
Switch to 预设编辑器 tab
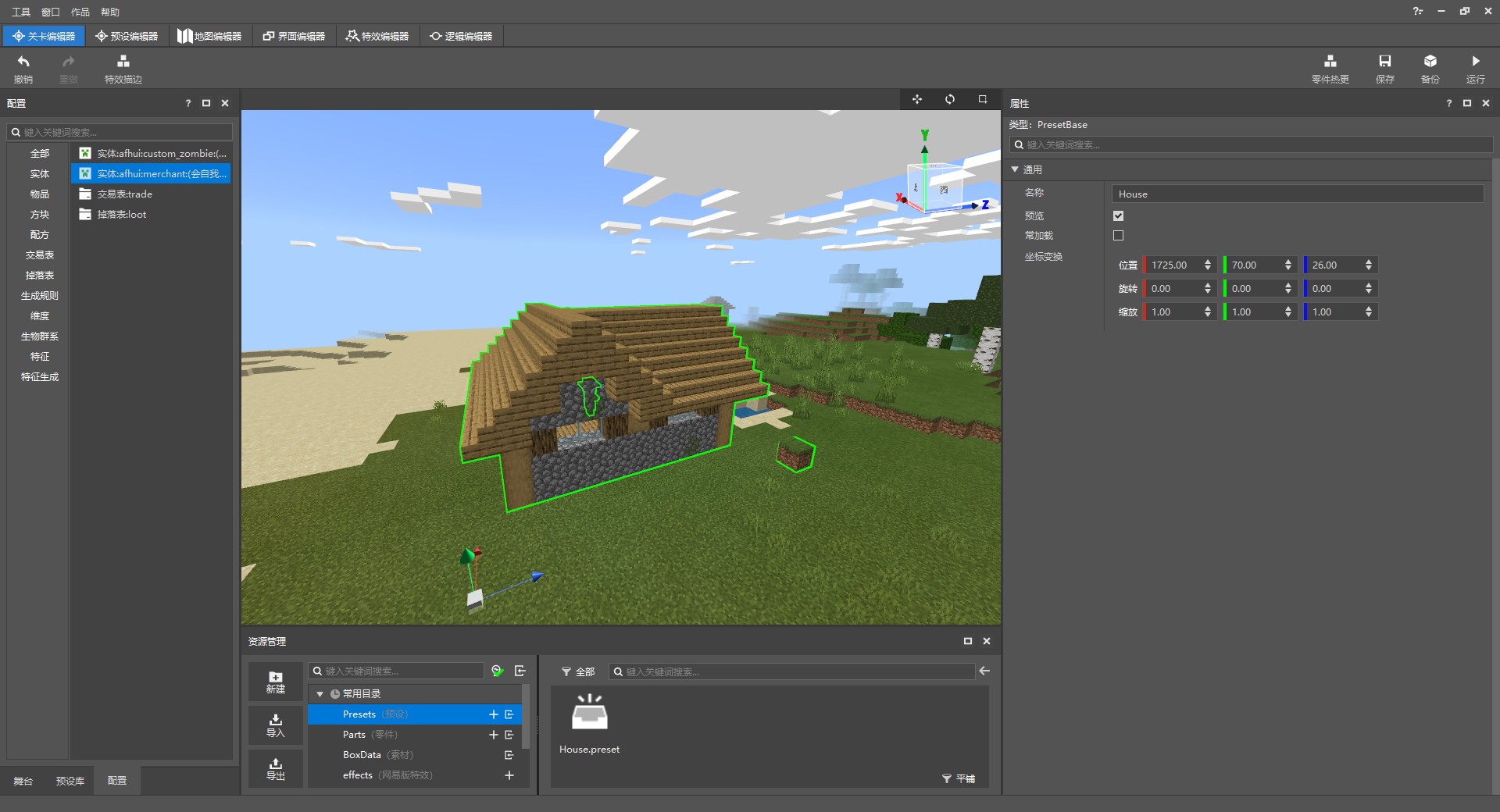pos(127,36)
